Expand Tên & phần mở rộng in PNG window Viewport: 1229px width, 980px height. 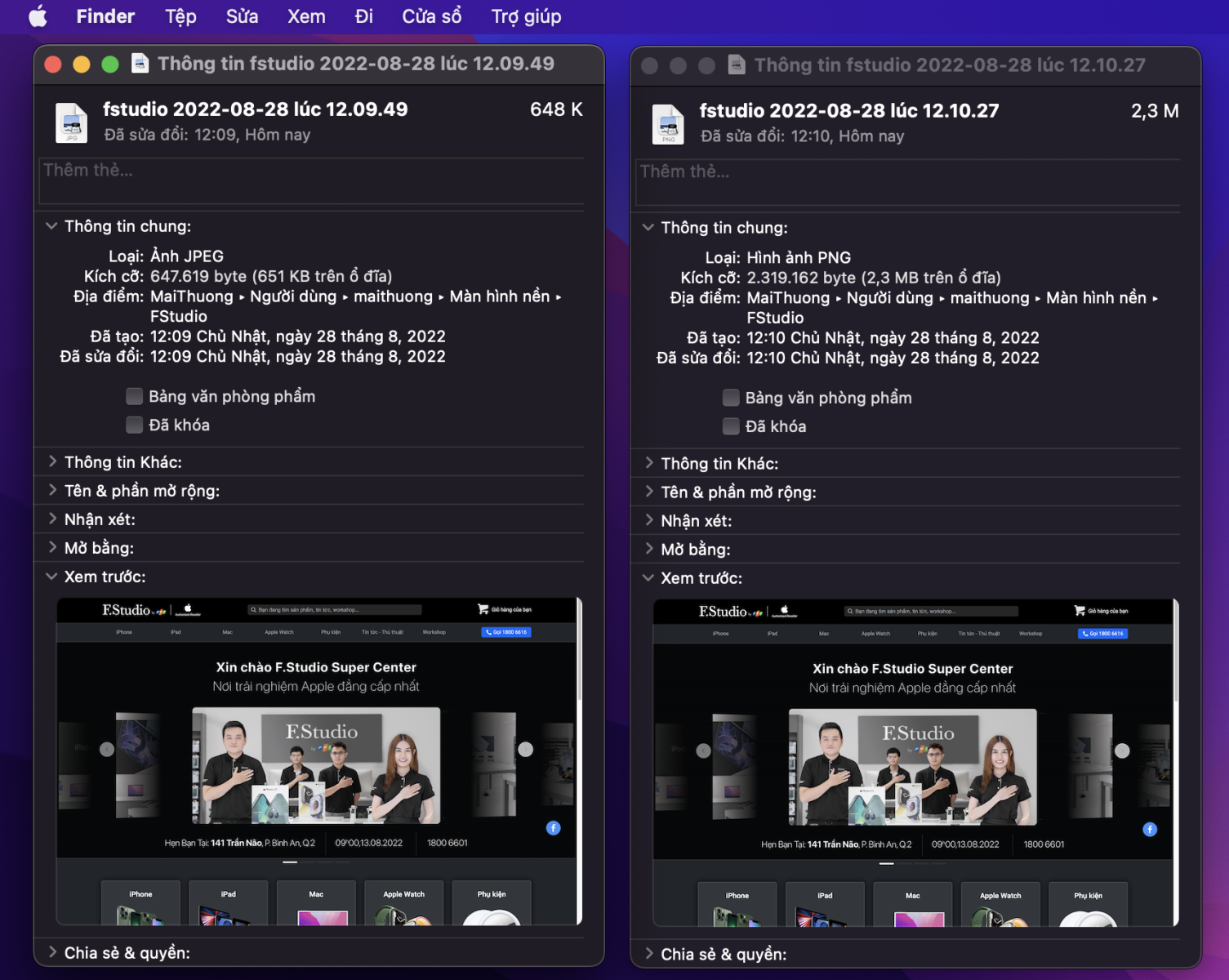click(649, 492)
